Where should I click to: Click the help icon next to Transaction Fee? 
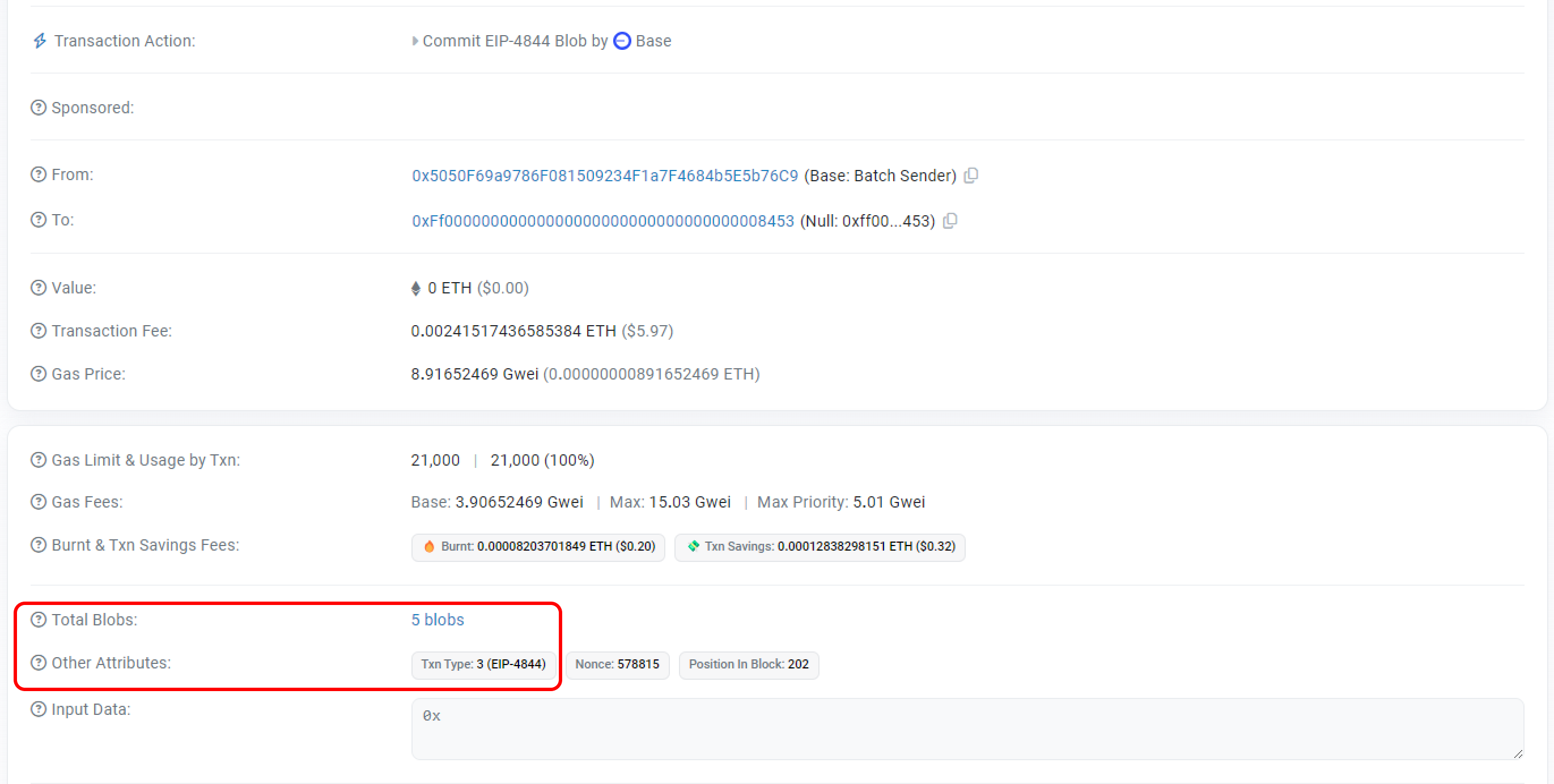pyautogui.click(x=39, y=330)
